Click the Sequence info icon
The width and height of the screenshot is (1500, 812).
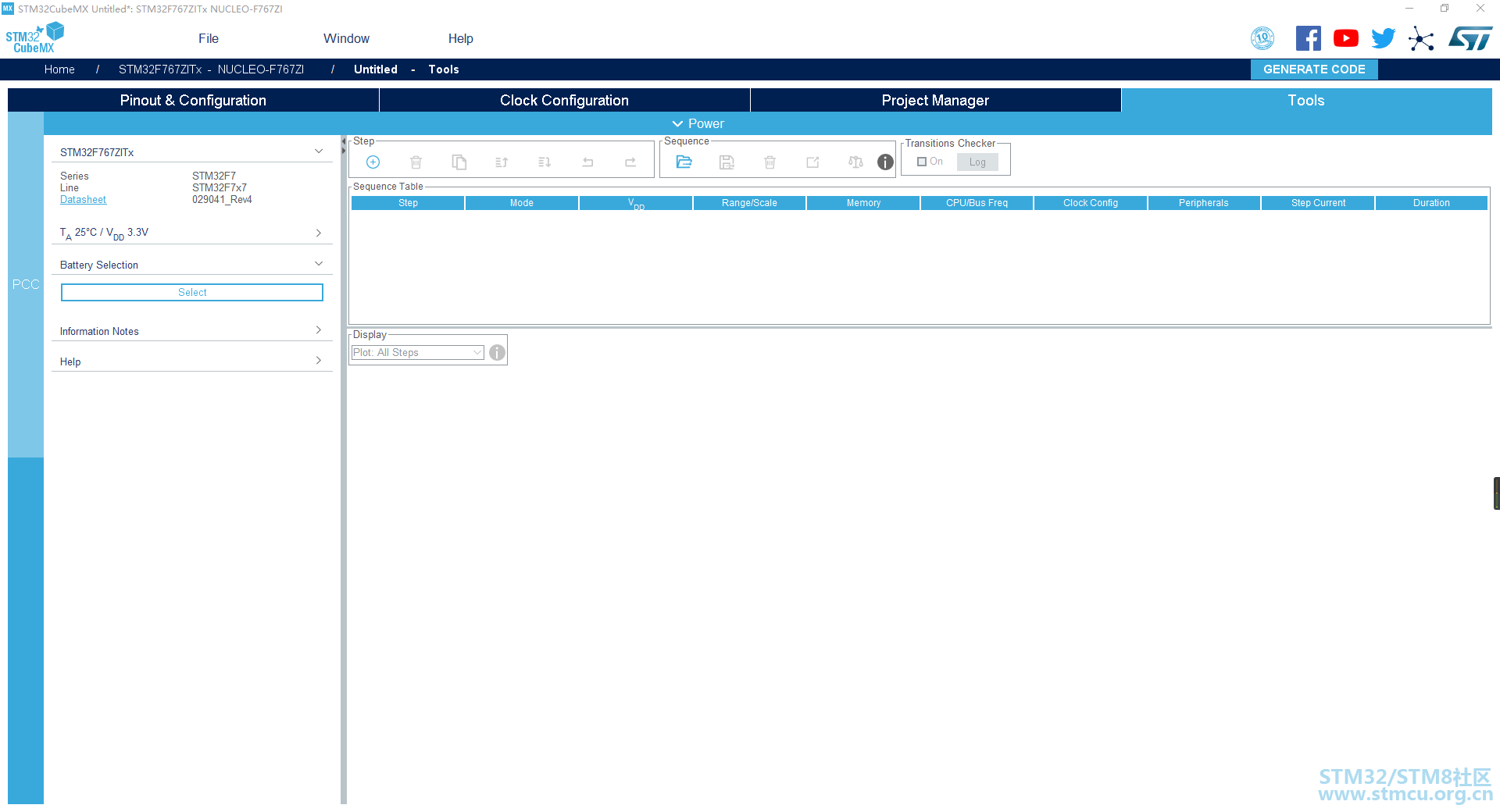click(885, 162)
